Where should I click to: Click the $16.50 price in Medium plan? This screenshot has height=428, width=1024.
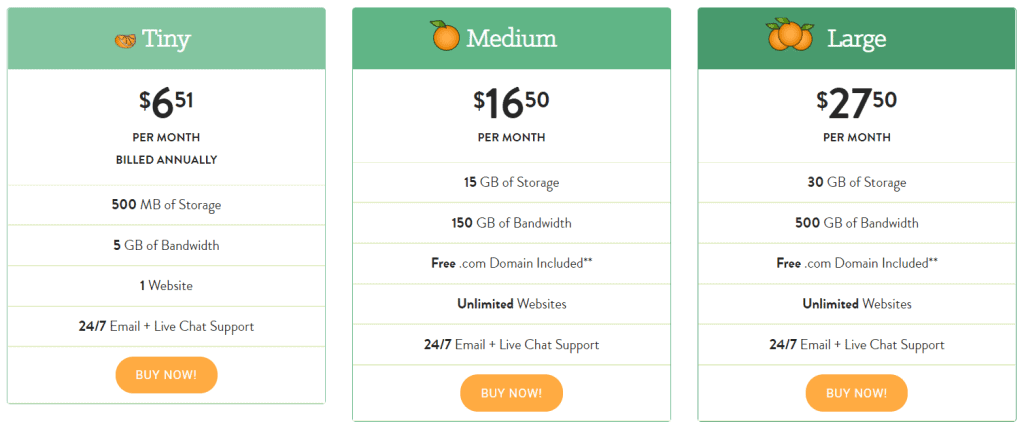(511, 102)
